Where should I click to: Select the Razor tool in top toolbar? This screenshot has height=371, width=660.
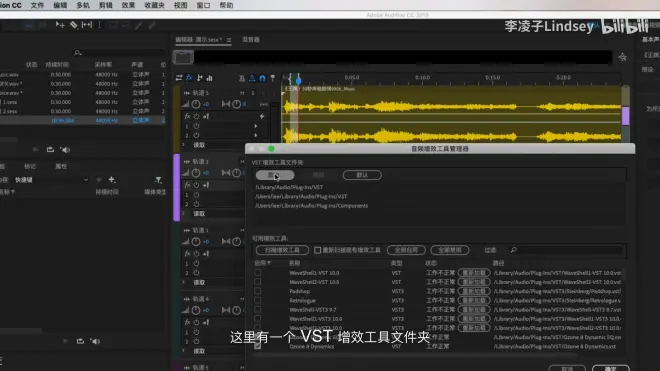(74, 25)
